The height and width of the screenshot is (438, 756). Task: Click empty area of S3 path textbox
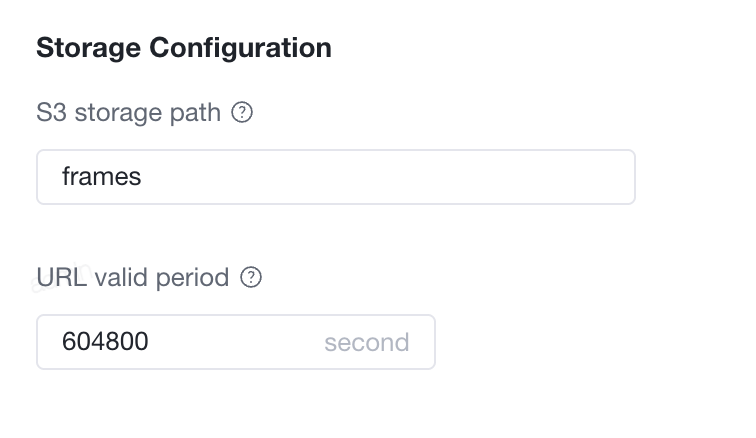(386, 177)
